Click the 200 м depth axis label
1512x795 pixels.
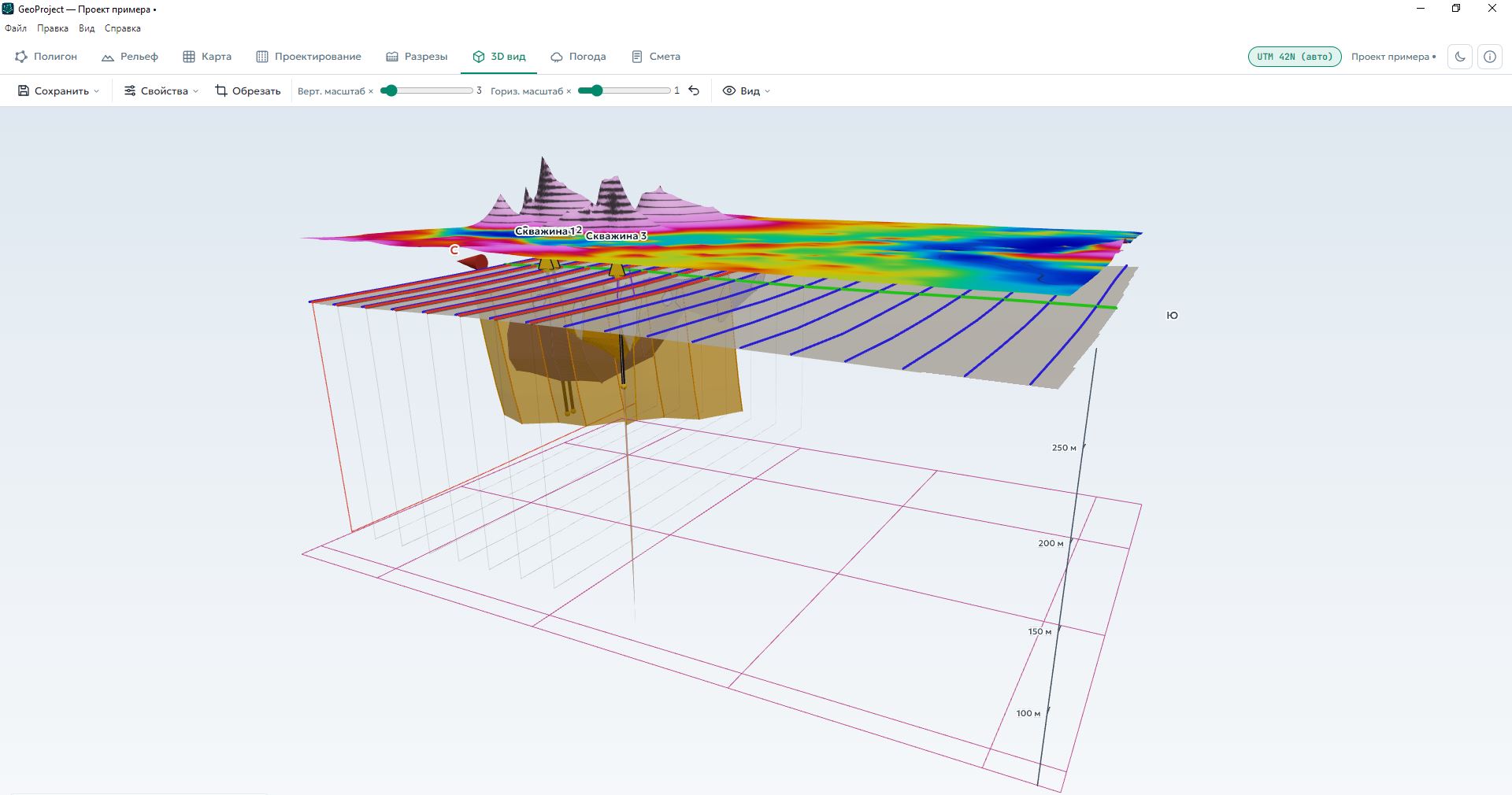(1051, 543)
